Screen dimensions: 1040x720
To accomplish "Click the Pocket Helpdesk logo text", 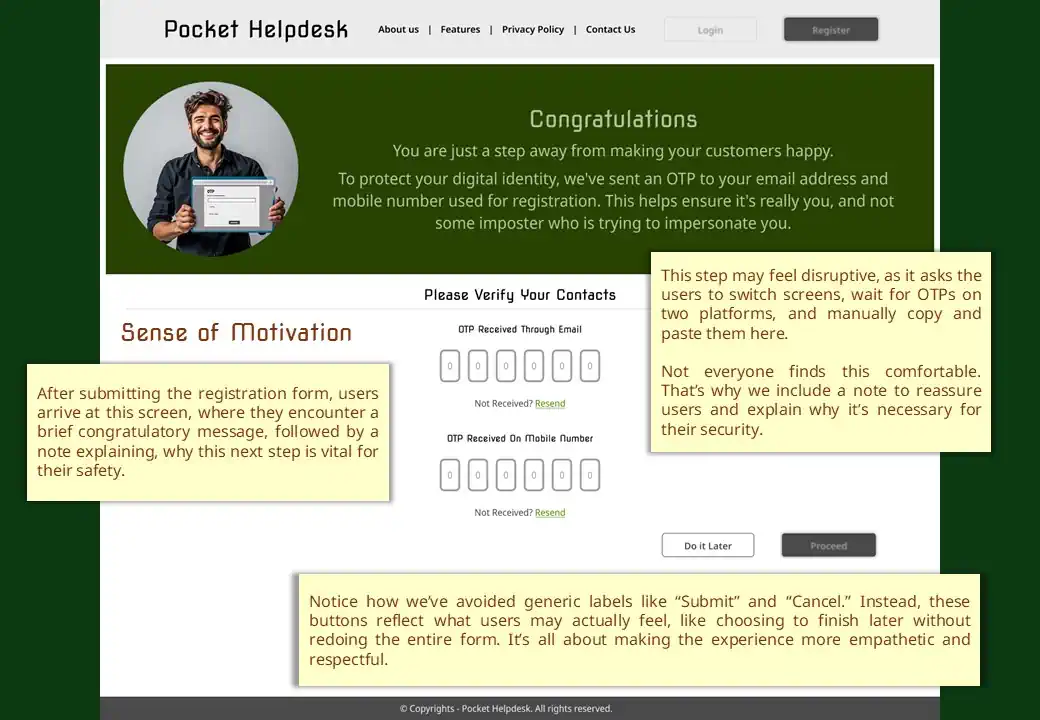I will [x=256, y=30].
